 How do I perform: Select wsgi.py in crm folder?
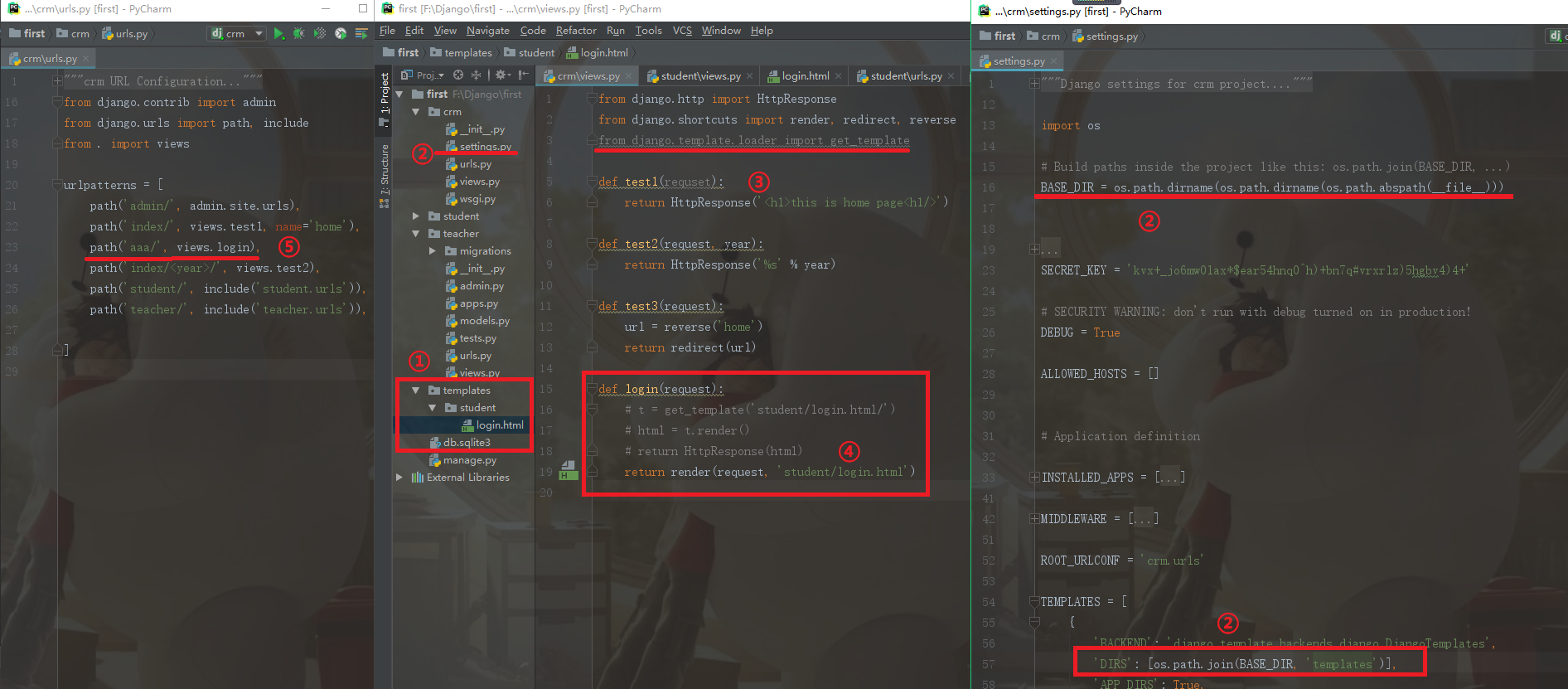(471, 199)
